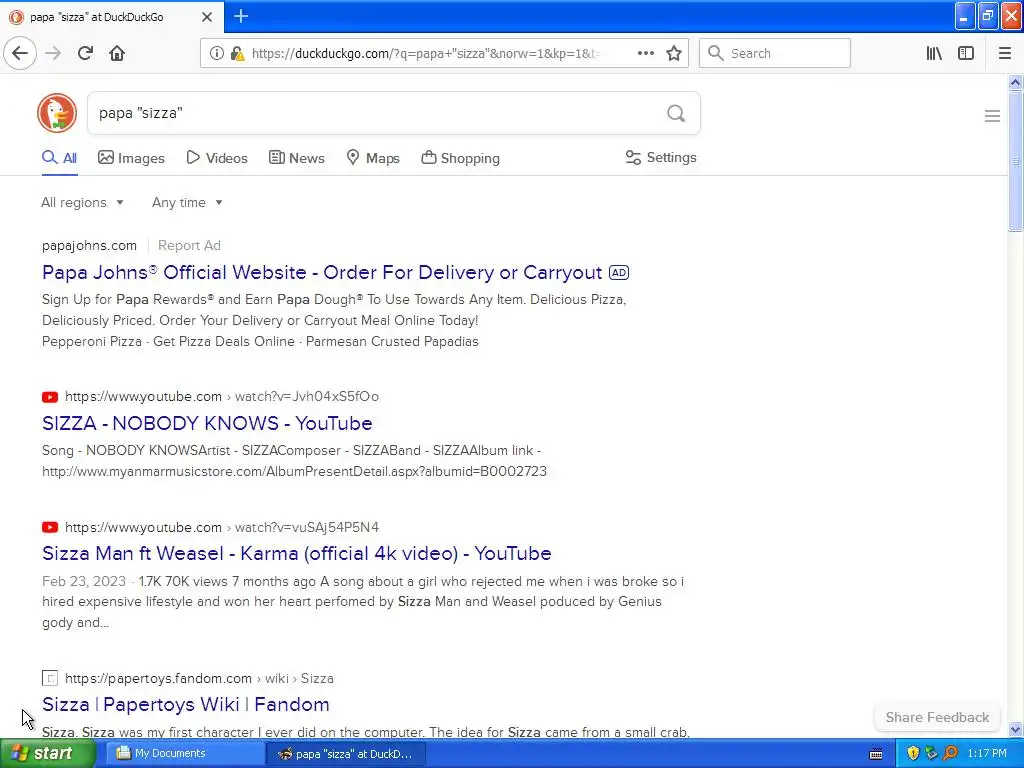Open the Firefox home page icon
Image resolution: width=1024 pixels, height=768 pixels.
click(117, 53)
